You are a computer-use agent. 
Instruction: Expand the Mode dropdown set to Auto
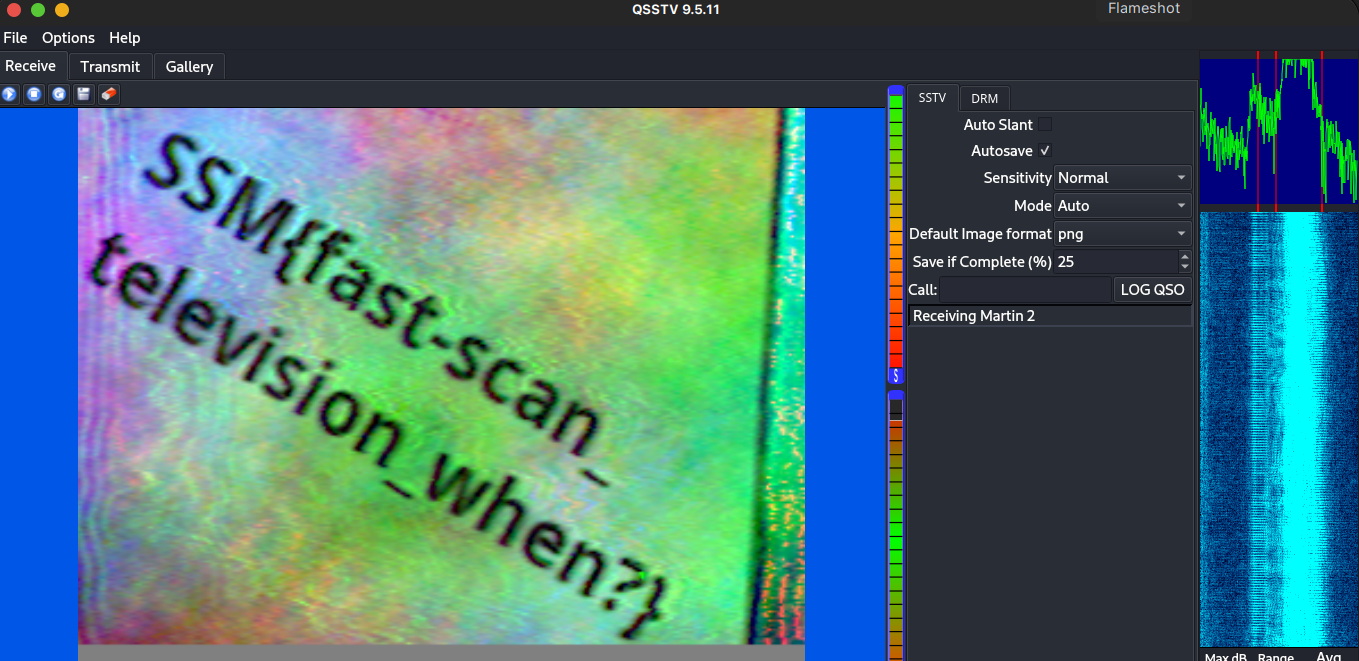(x=1122, y=206)
